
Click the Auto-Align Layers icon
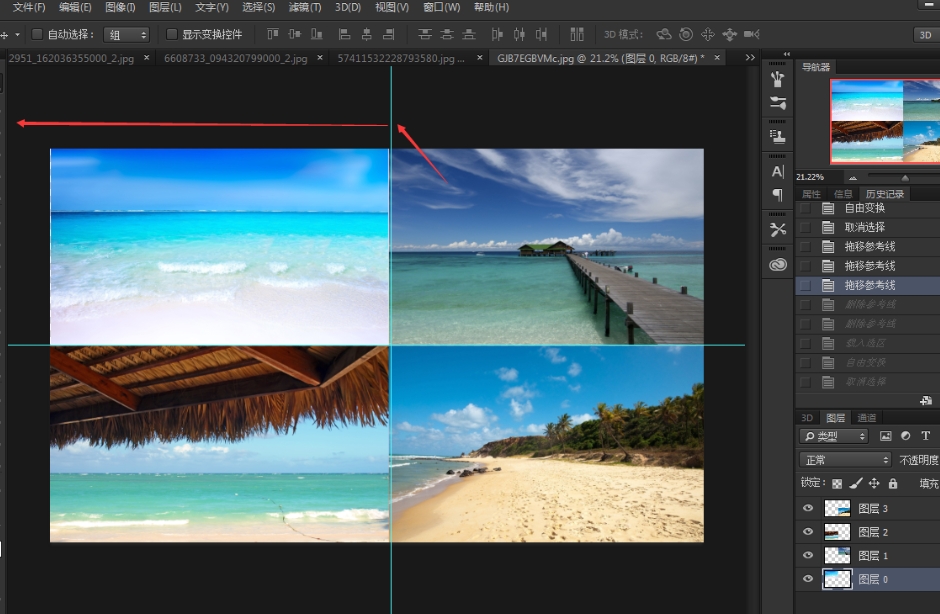tap(577, 34)
